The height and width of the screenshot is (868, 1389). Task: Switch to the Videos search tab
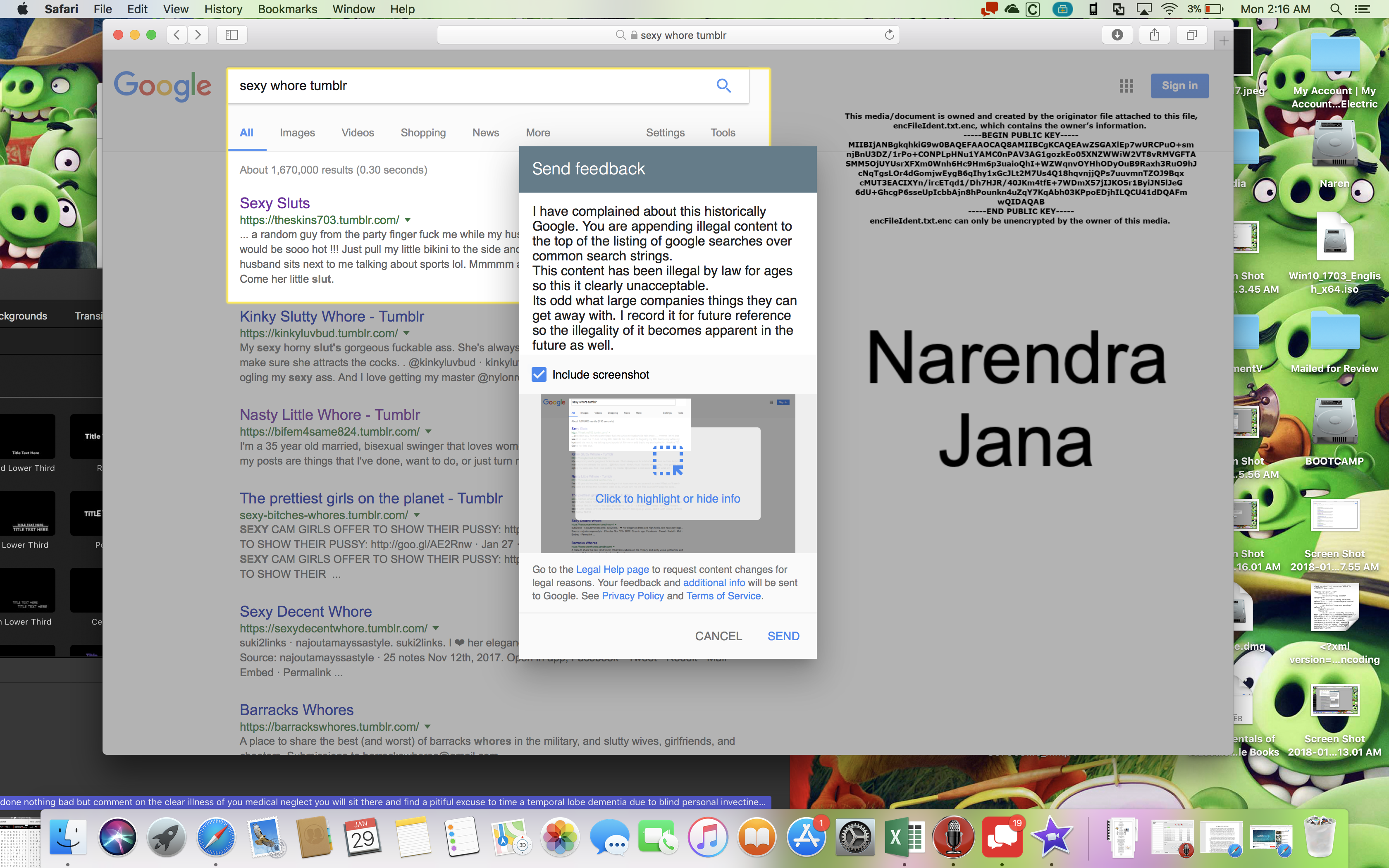point(357,133)
